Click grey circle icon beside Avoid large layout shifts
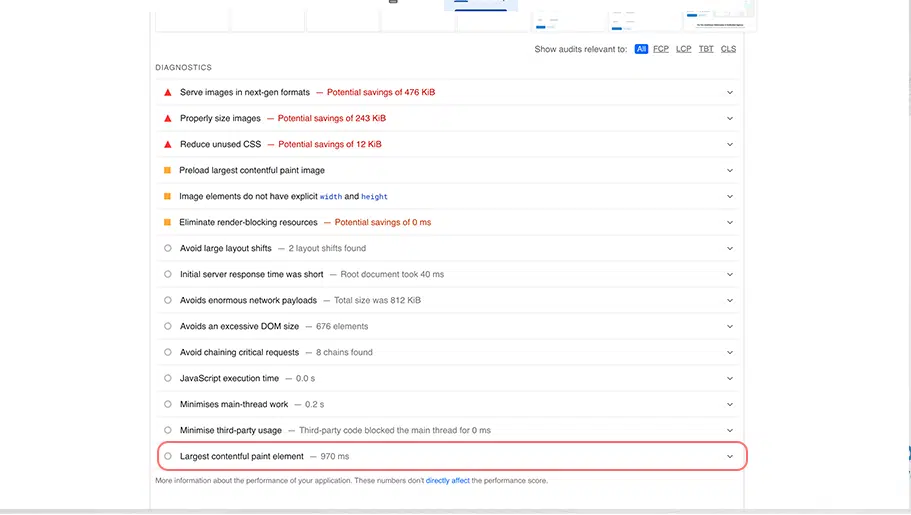911x515 pixels. pos(167,248)
